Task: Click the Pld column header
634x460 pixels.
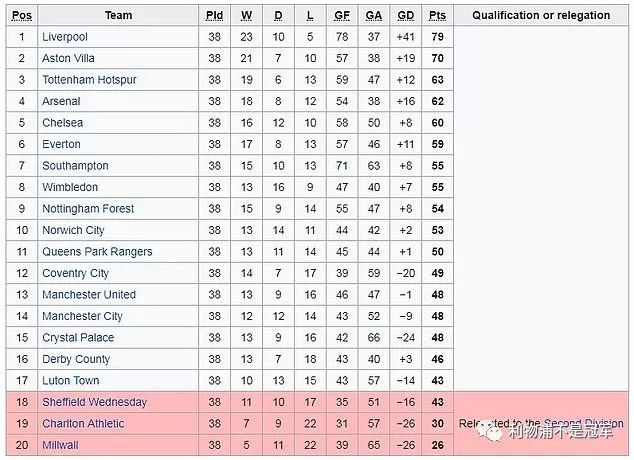Action: (x=214, y=15)
